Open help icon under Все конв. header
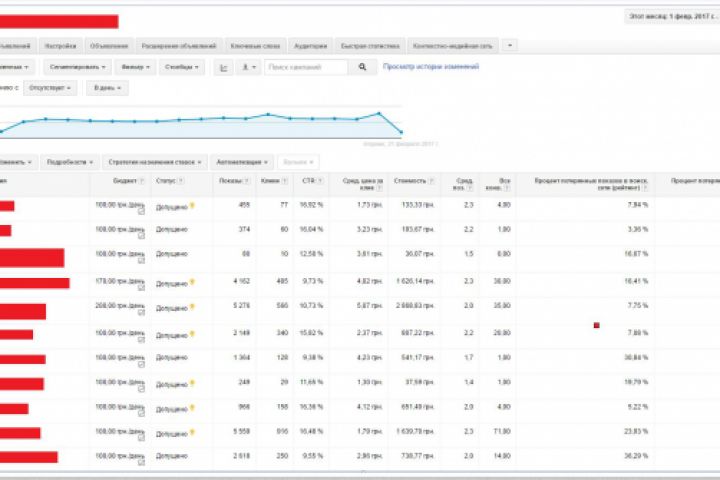Viewport: 720px width, 480px height. (x=506, y=188)
